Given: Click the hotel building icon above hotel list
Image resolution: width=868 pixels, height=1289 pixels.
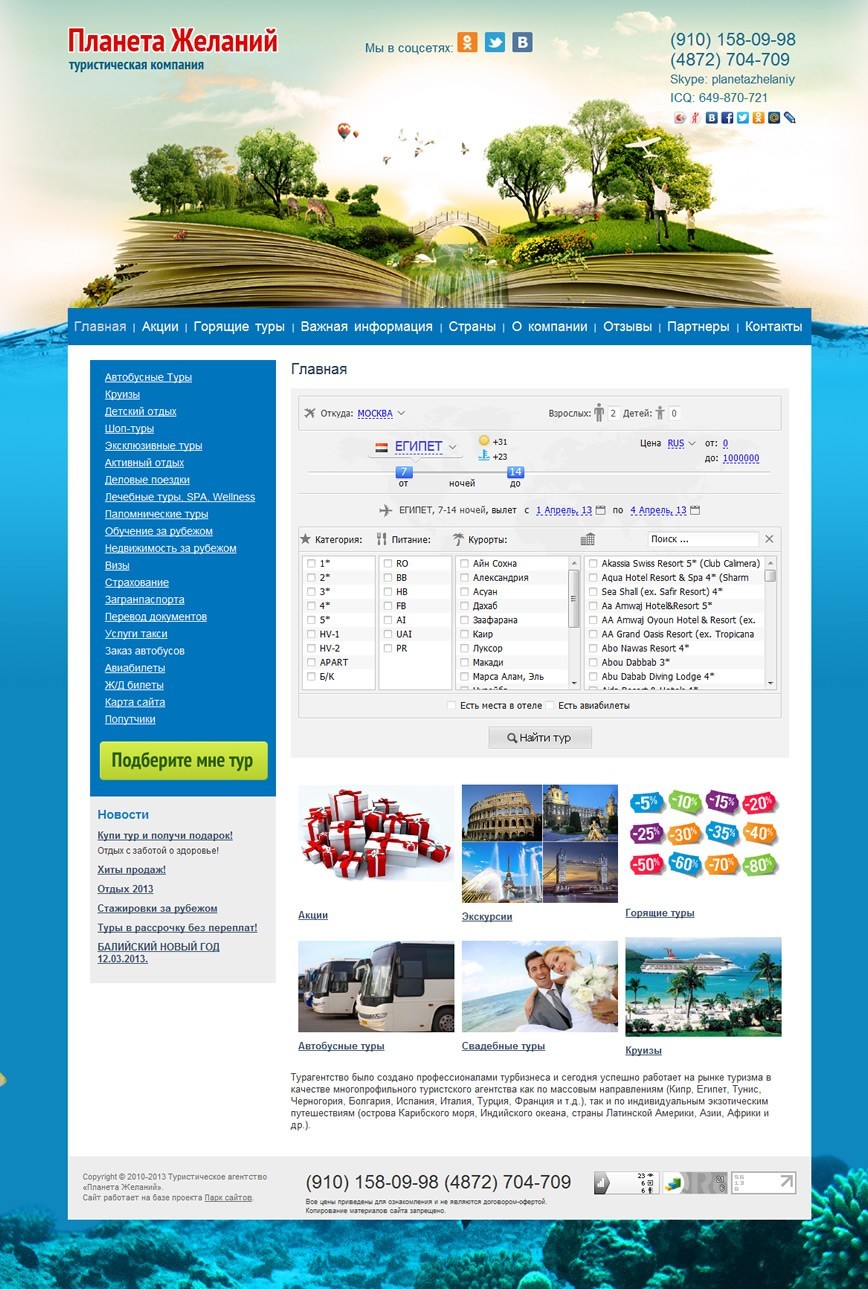Looking at the screenshot, I should pyautogui.click(x=588, y=539).
